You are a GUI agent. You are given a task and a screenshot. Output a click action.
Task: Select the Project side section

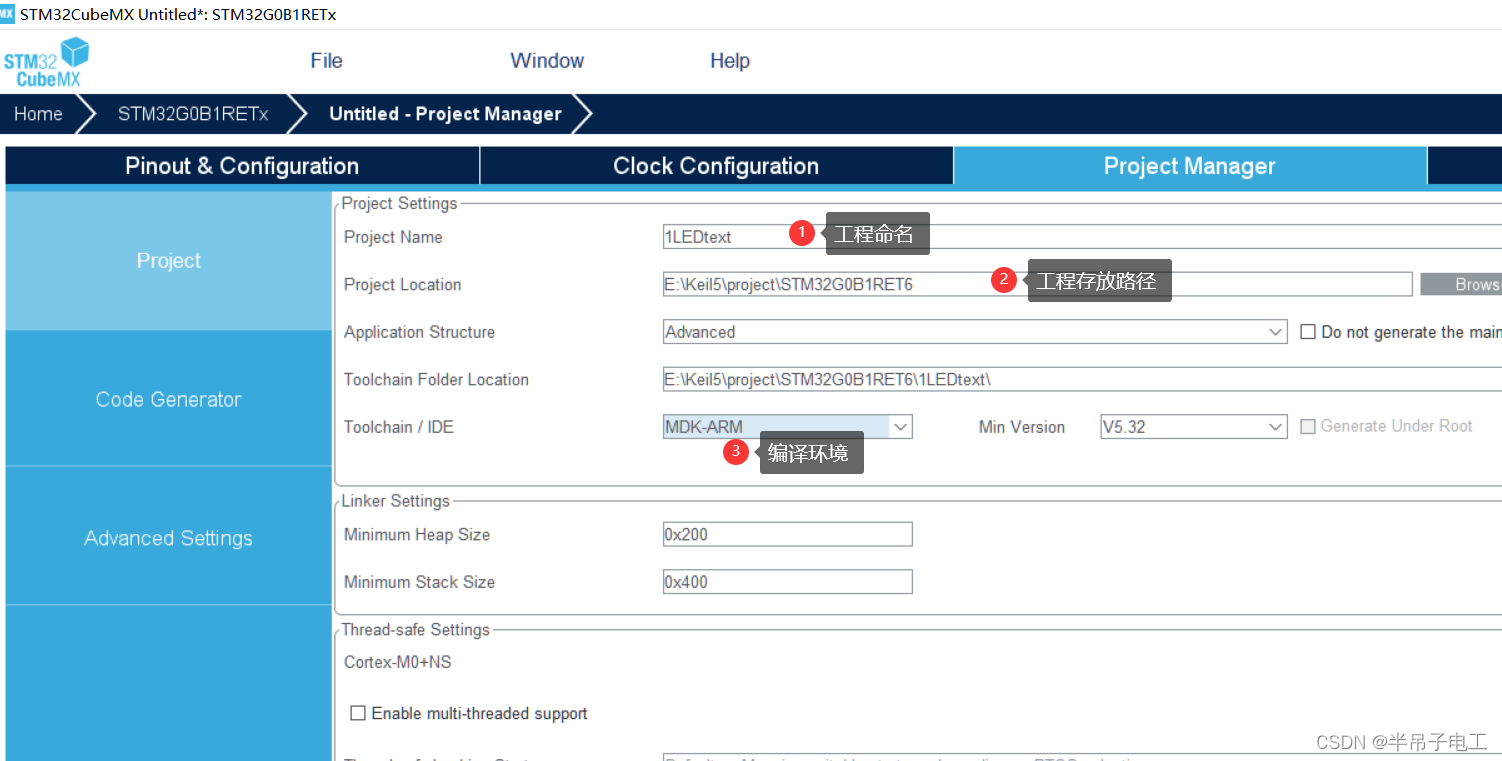(168, 261)
